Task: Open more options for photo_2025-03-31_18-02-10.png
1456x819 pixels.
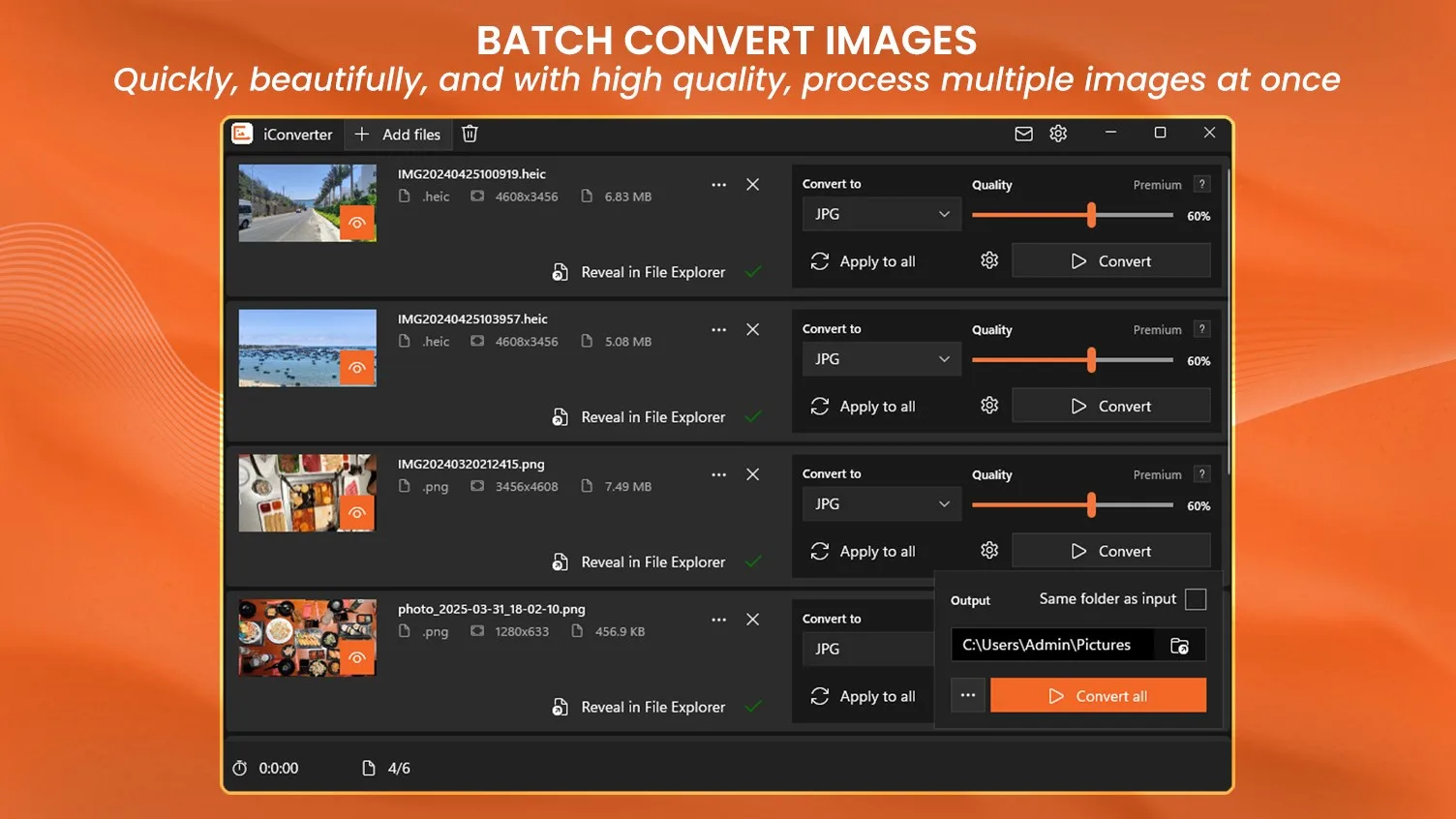Action: [718, 620]
